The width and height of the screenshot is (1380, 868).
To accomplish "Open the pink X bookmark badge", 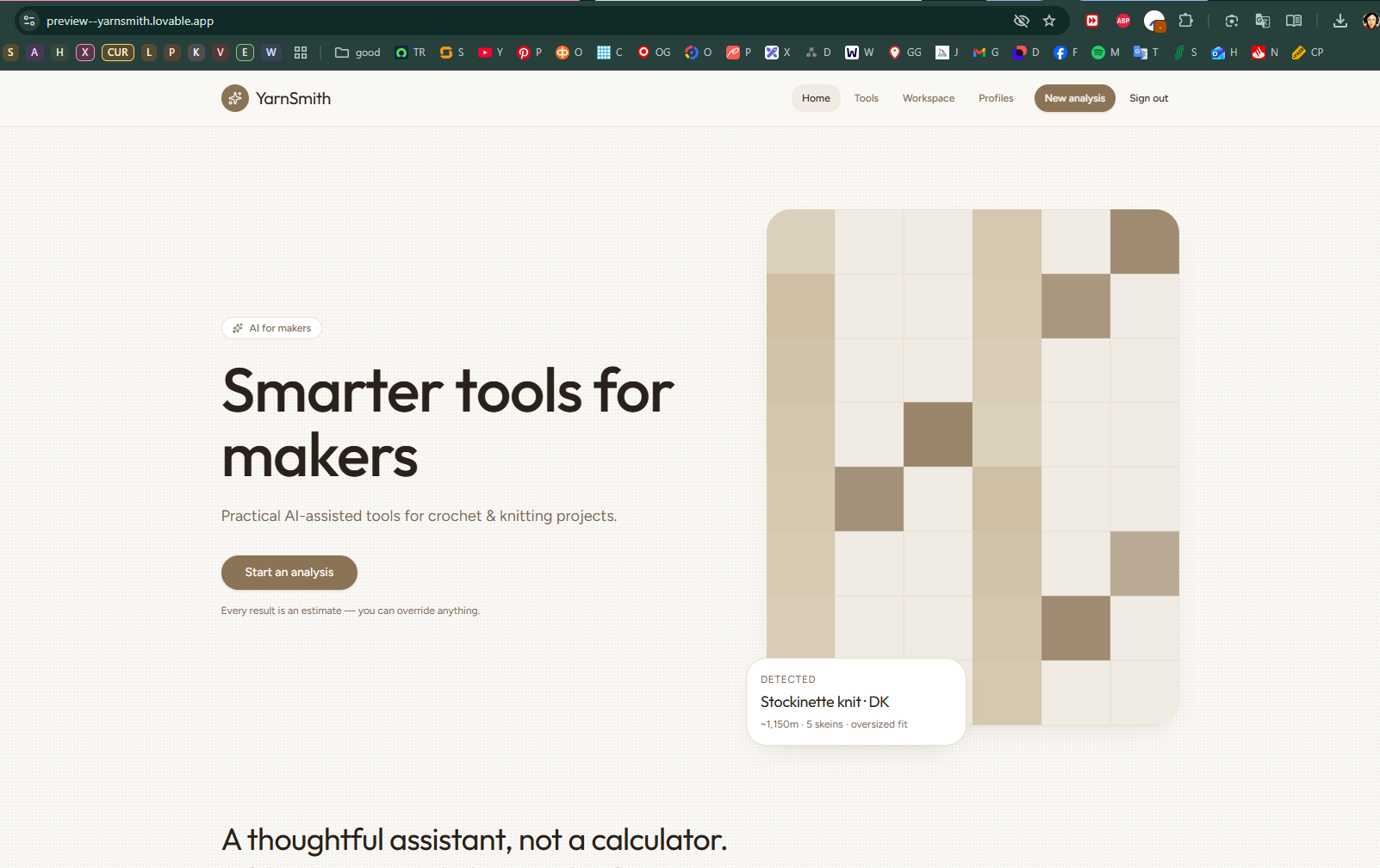I will [x=84, y=53].
